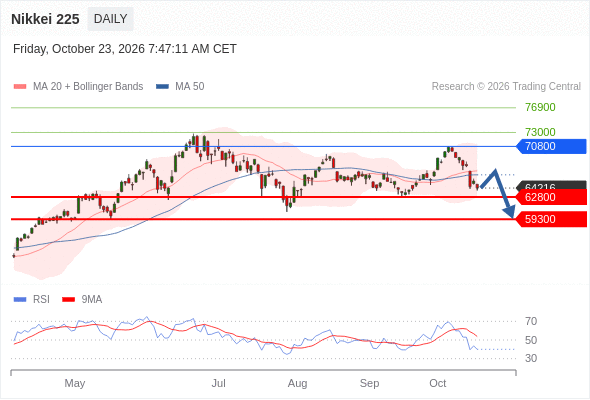This screenshot has width=590, height=400.
Task: Click the Nikkei 225 chart title
Action: tap(45, 19)
